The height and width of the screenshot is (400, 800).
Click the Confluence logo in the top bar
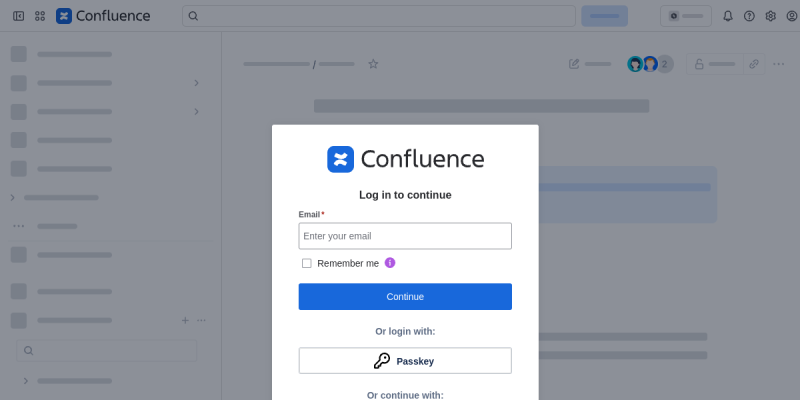coord(103,16)
